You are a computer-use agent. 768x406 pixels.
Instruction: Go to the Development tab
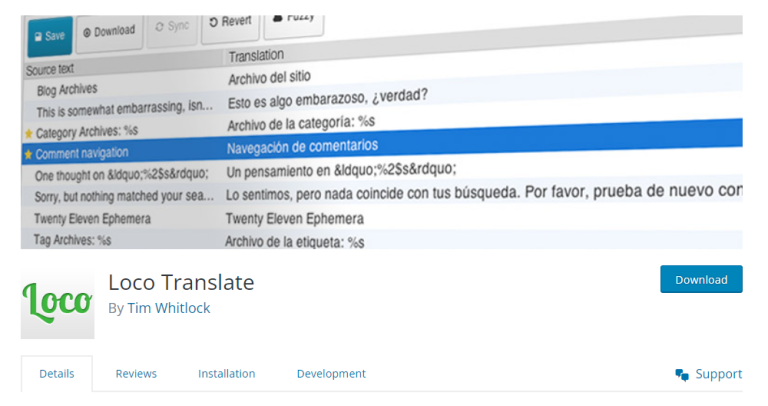(331, 374)
